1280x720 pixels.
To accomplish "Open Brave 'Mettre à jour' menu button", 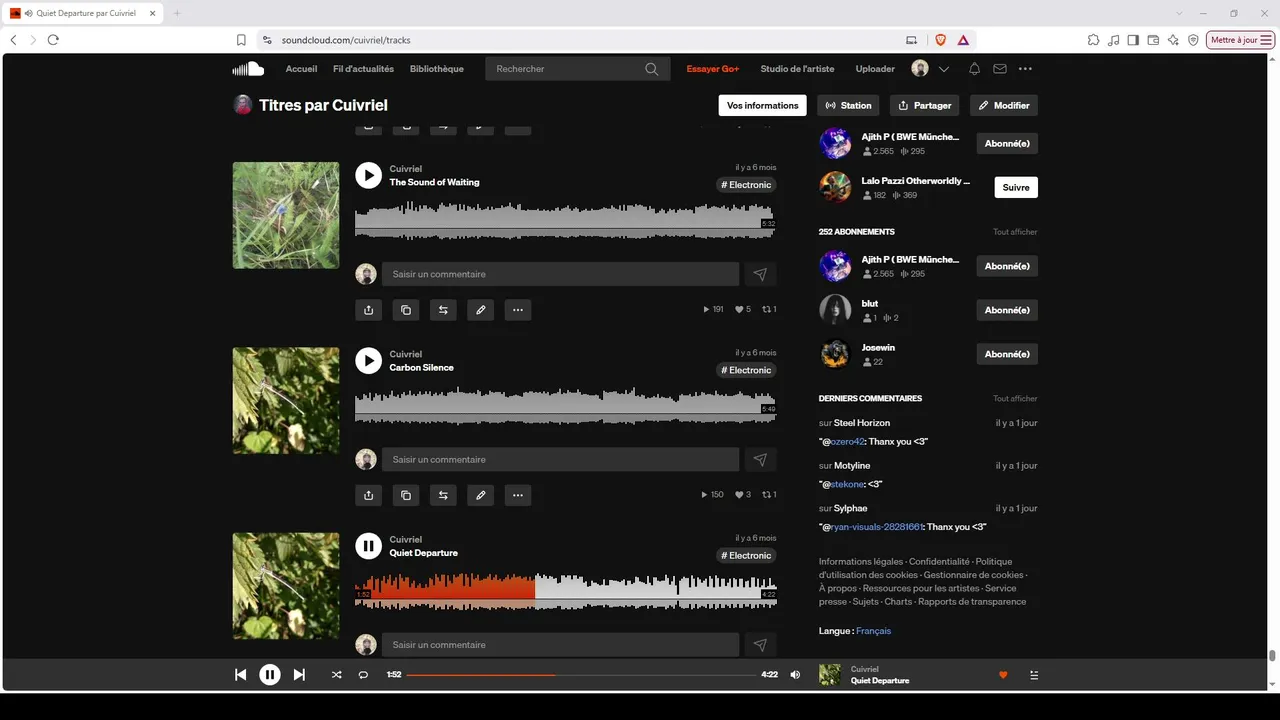I will click(1241, 40).
